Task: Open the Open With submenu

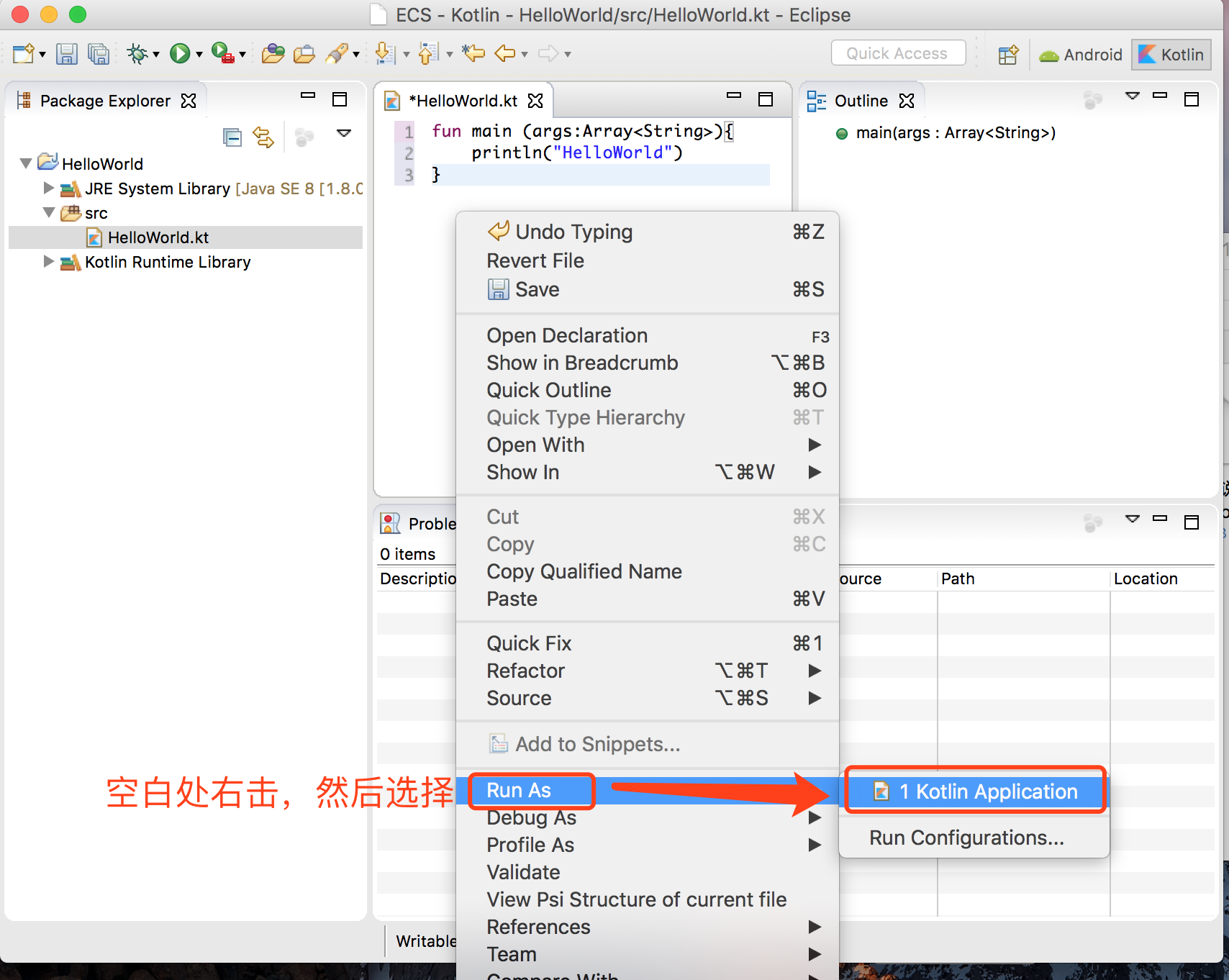Action: click(648, 445)
